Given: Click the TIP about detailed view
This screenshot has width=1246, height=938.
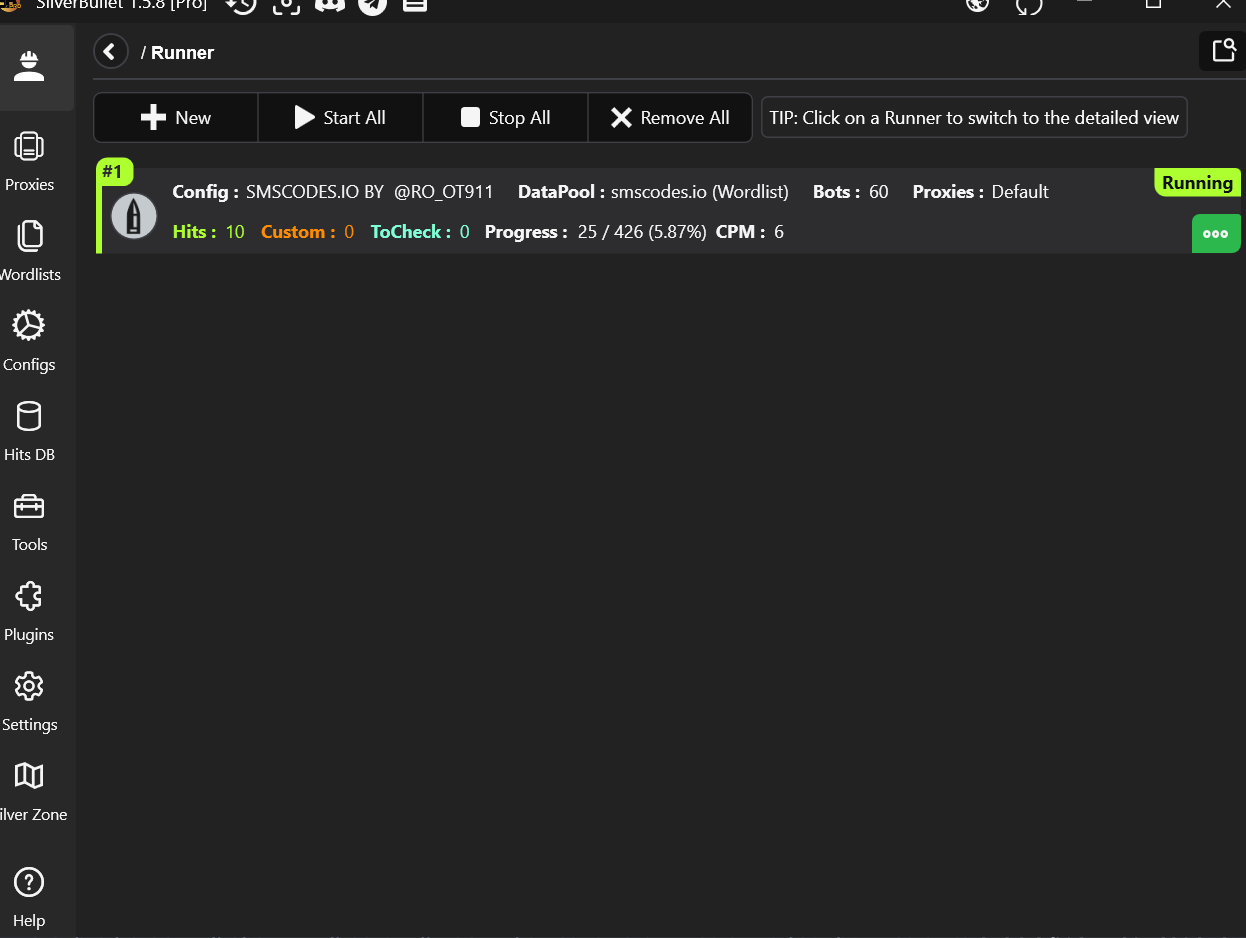Looking at the screenshot, I should click(974, 118).
